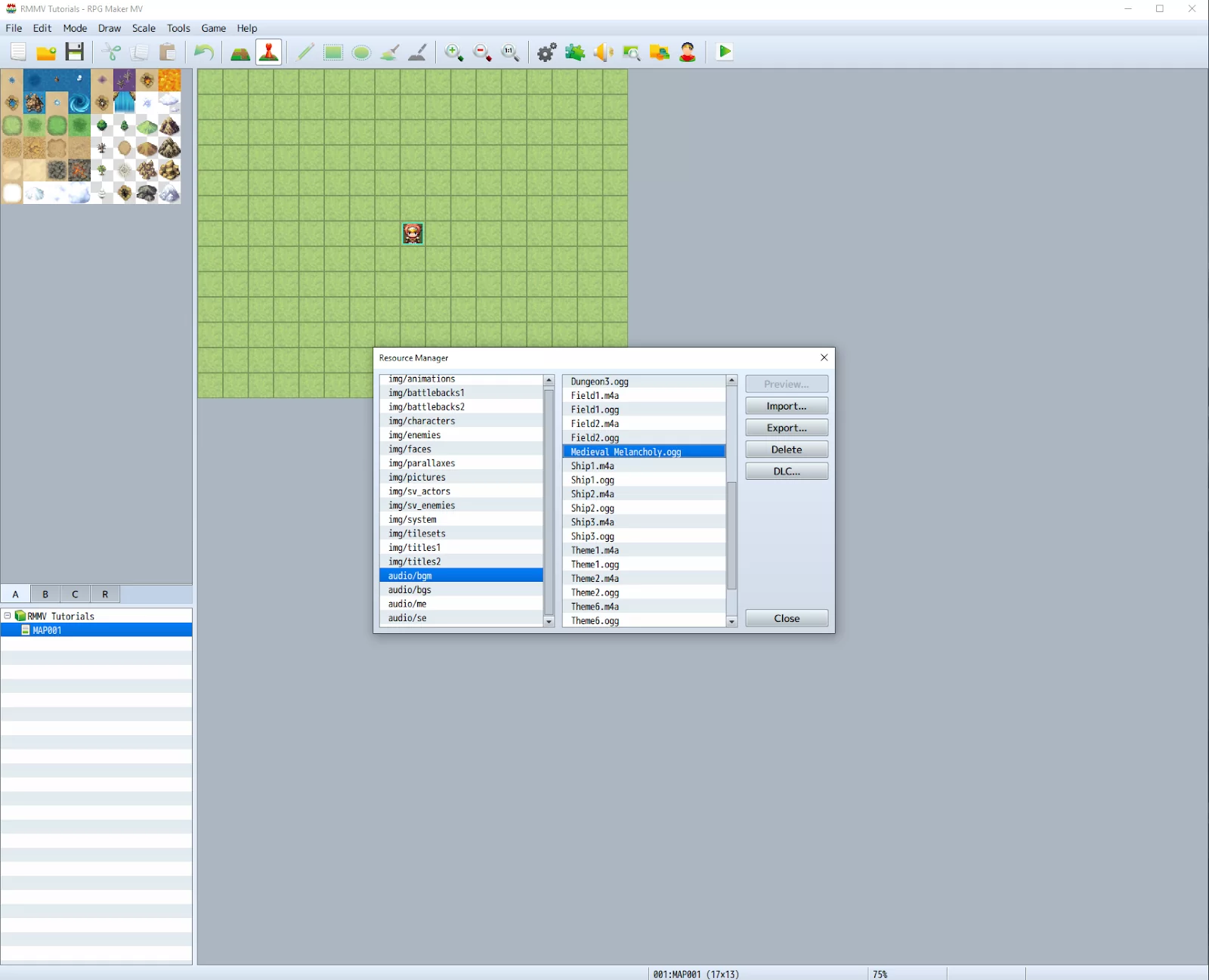Click the player start character on map
Viewport: 1209px width, 980px height.
click(x=413, y=233)
